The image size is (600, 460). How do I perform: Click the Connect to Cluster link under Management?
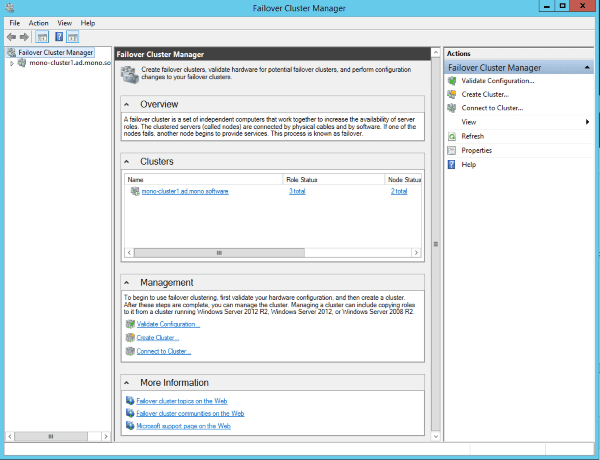click(163, 351)
